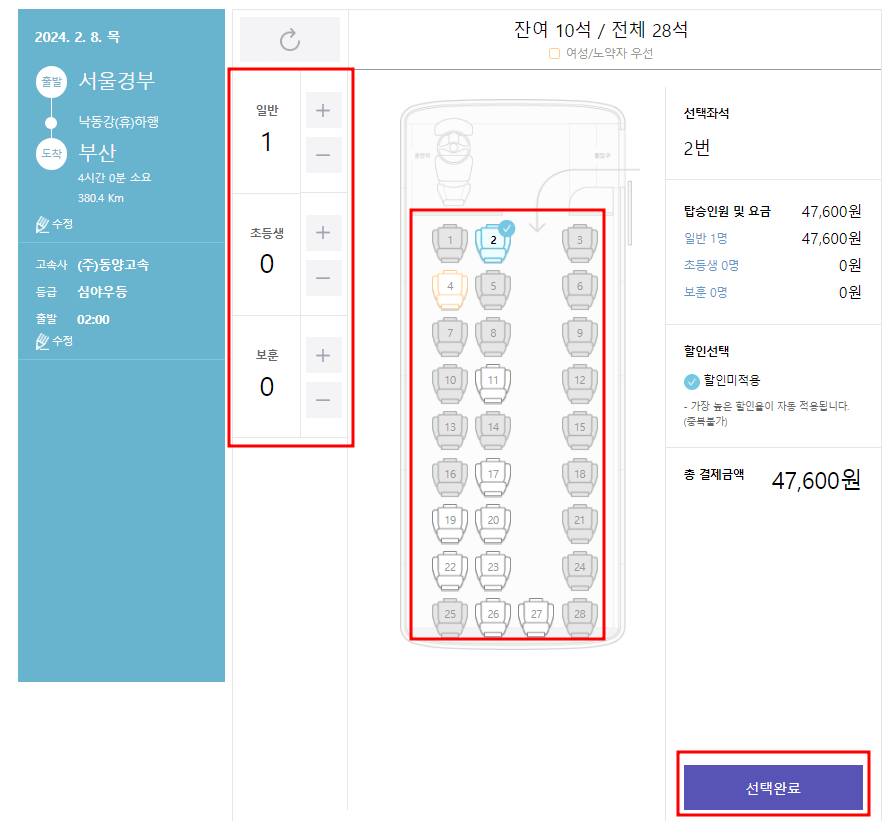The width and height of the screenshot is (889, 821).
Task: Click the pencil icon beside route 수정
Action: [42, 224]
